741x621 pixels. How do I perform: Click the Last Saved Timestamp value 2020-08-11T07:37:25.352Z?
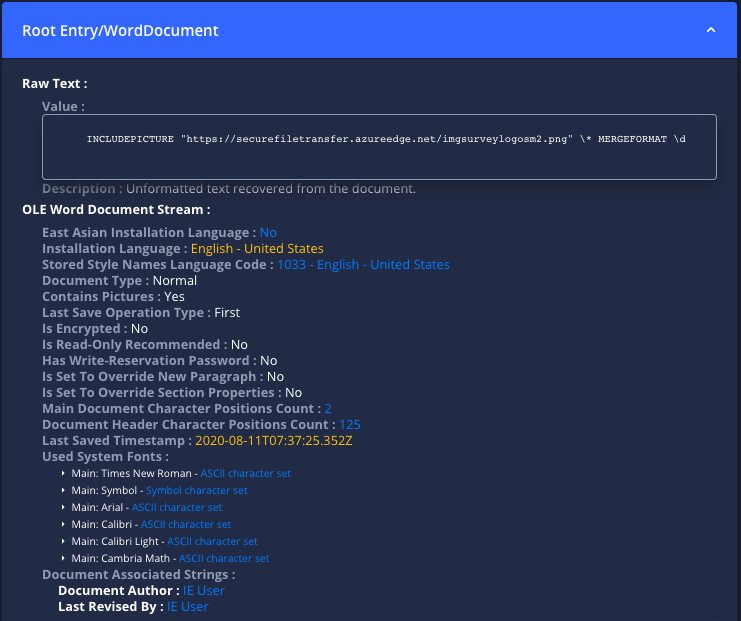[x=274, y=440]
